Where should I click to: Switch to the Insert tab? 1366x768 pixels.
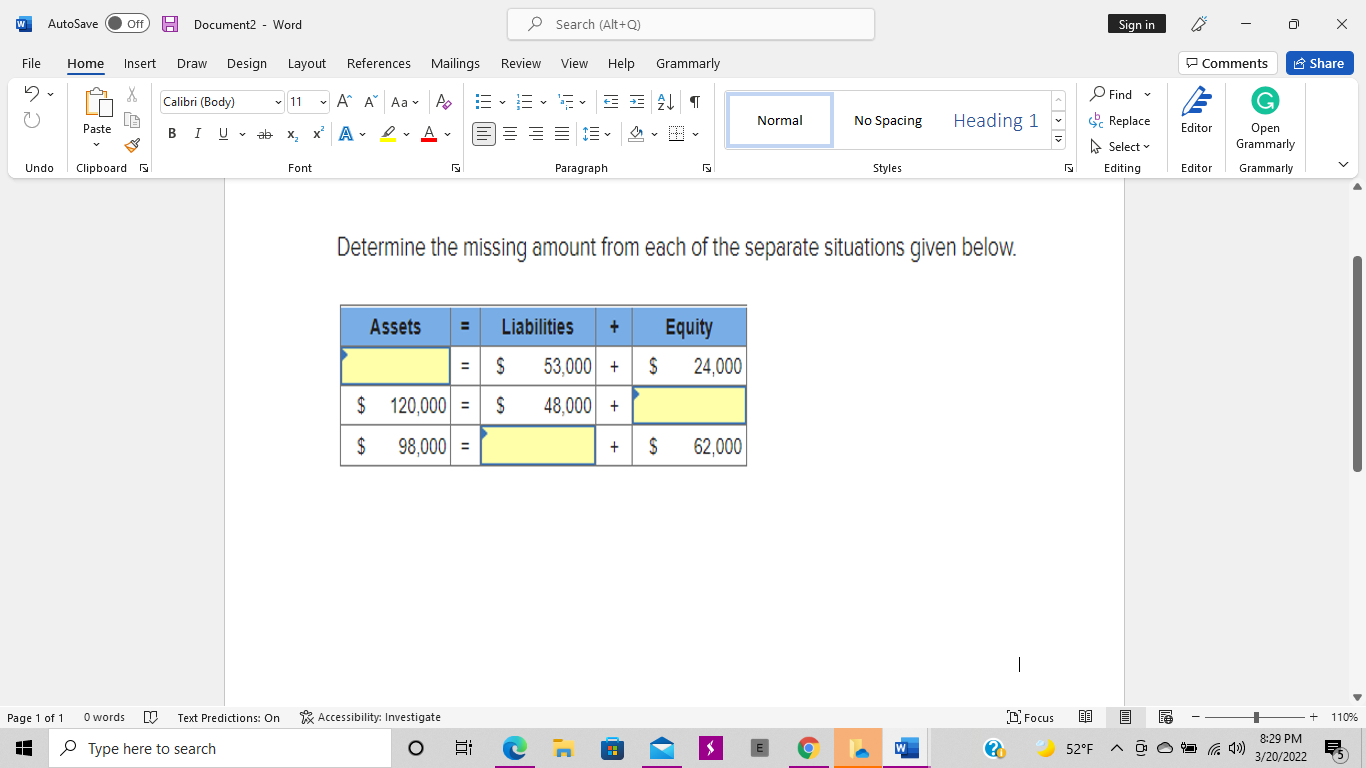[140, 63]
